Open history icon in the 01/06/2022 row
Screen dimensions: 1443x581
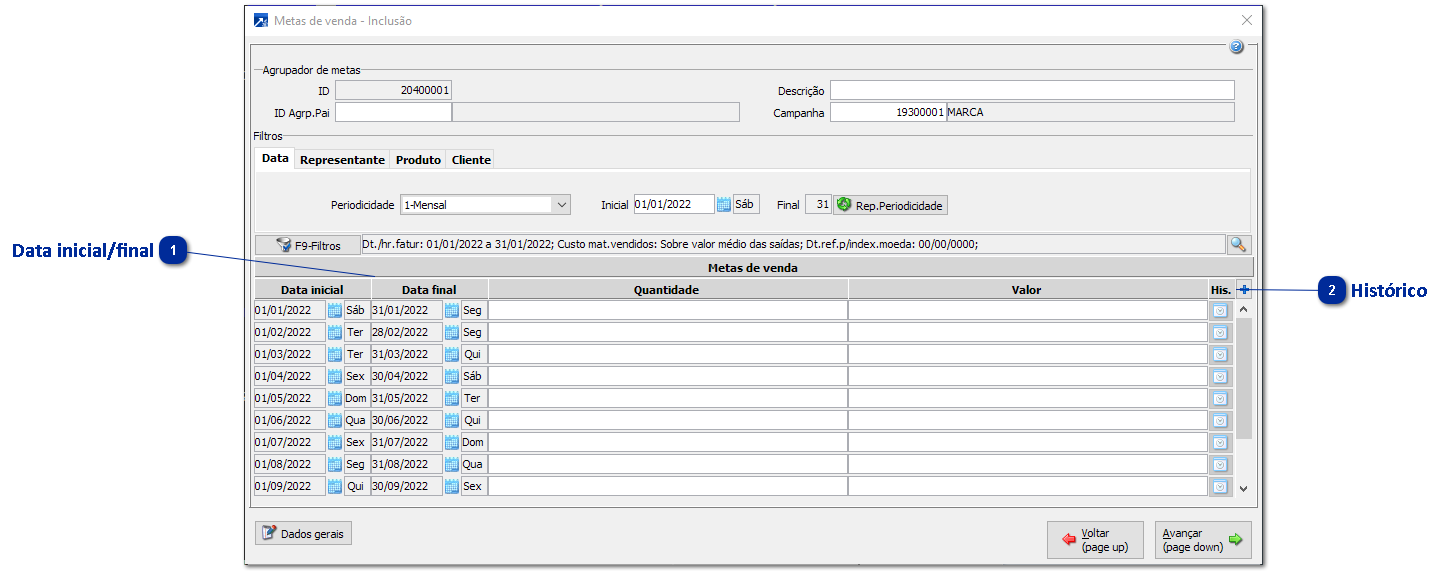point(1220,421)
